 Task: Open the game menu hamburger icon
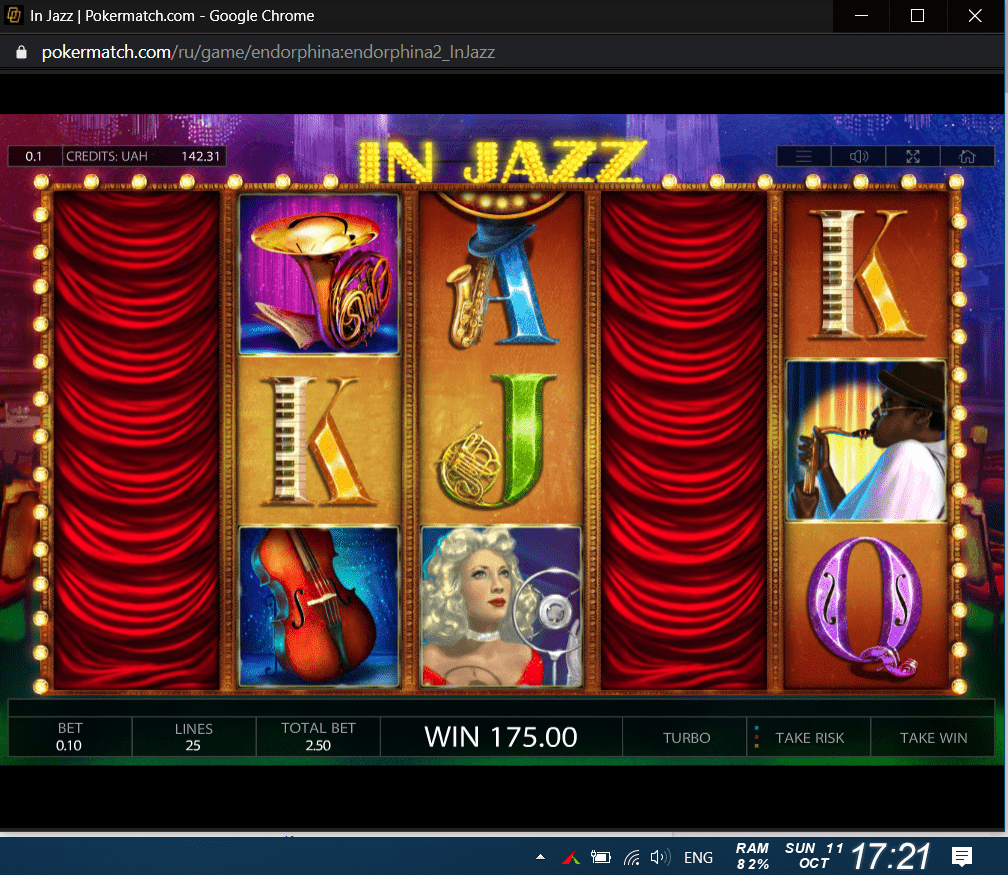click(804, 156)
